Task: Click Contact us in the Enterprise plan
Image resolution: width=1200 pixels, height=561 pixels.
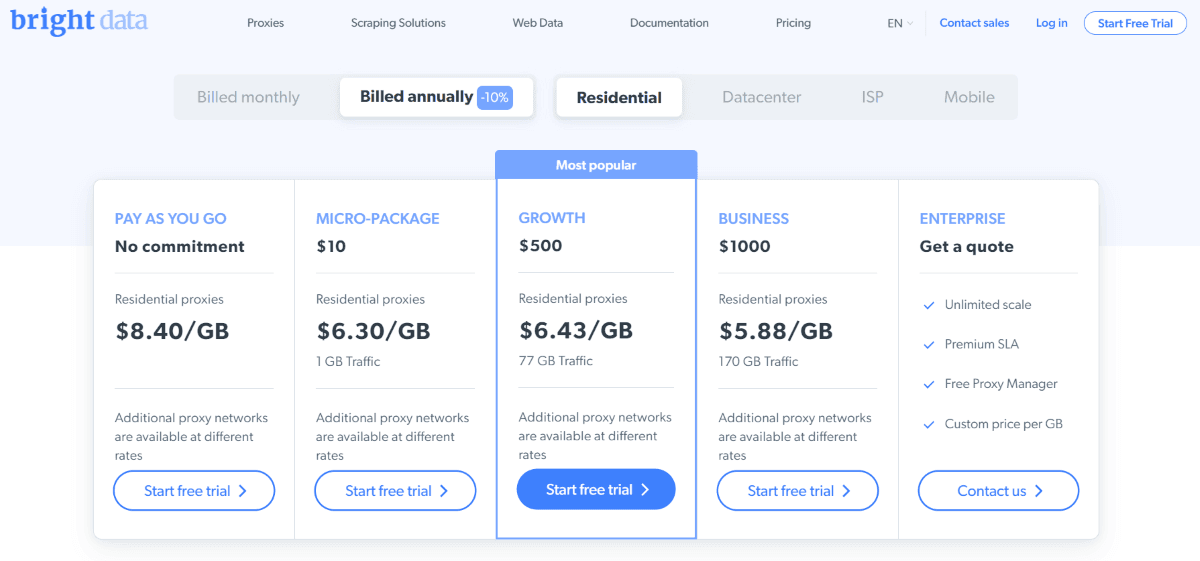Action: point(999,491)
